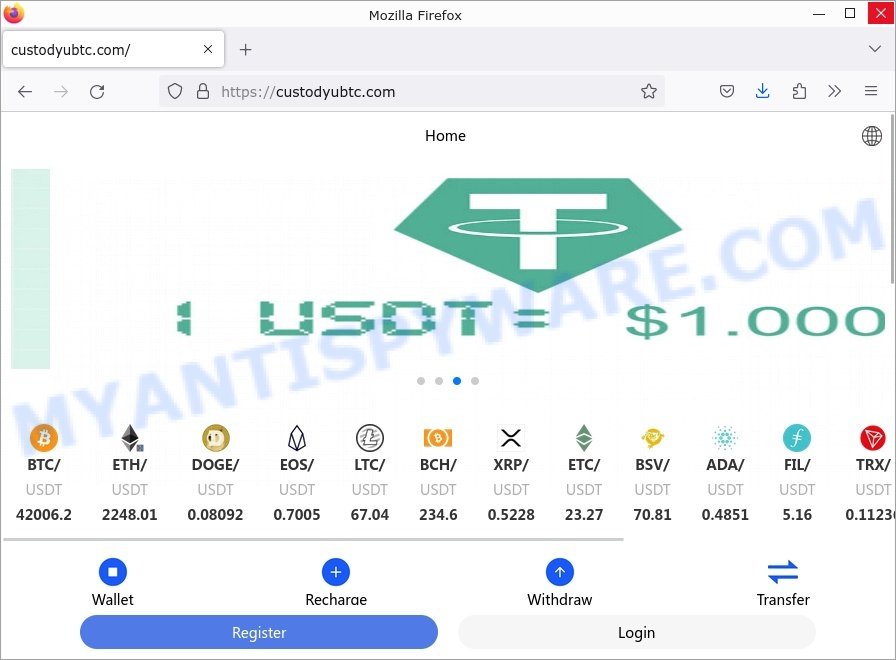
Task: Click the Firefox back arrow
Action: 25,91
